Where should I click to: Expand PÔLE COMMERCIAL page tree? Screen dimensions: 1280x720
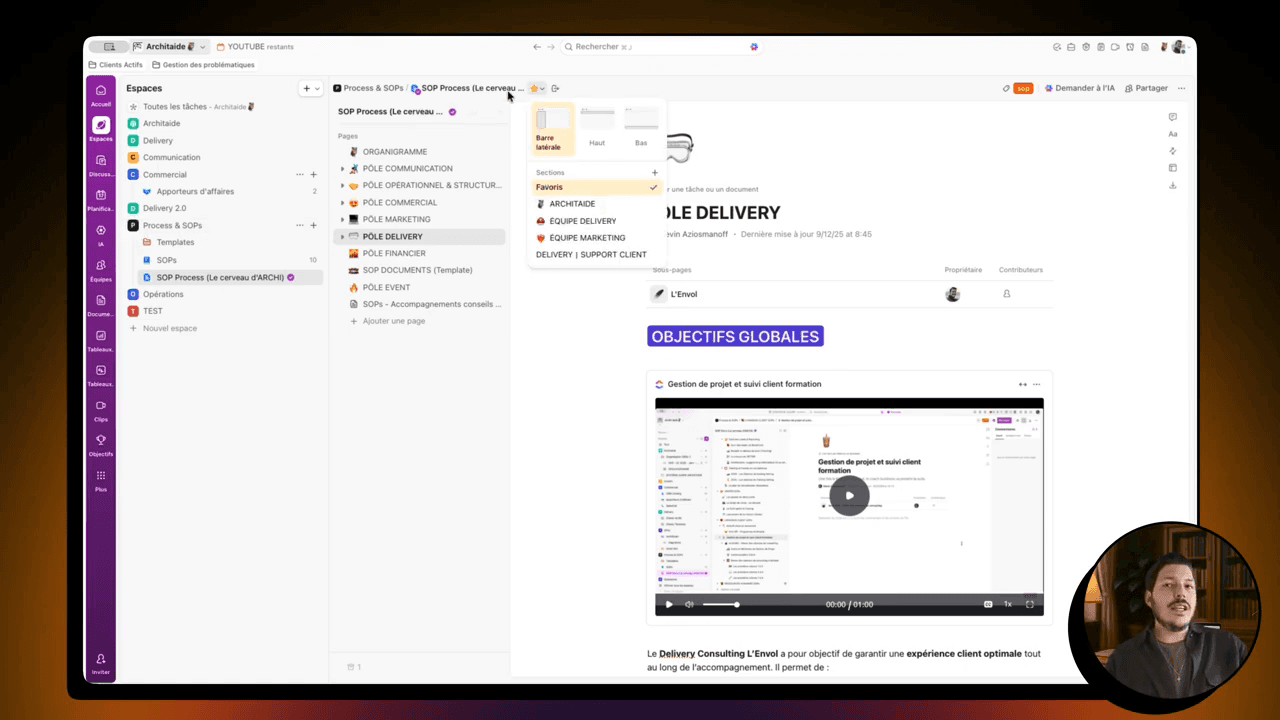(342, 203)
